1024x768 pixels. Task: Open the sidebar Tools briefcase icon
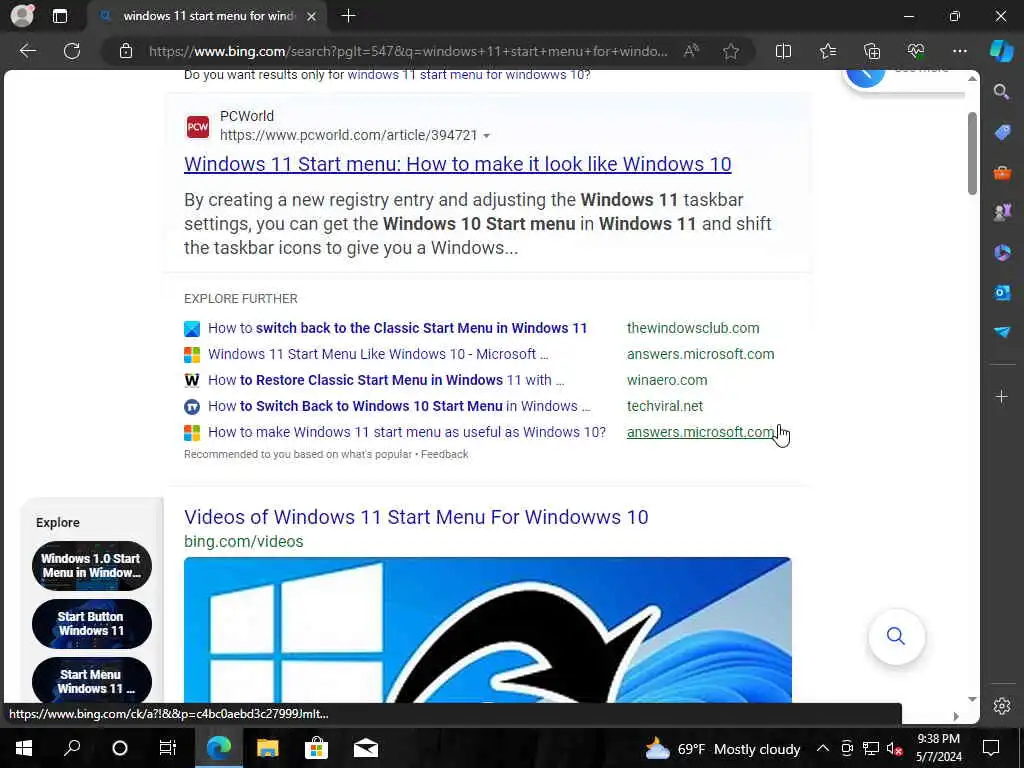[x=1002, y=172]
